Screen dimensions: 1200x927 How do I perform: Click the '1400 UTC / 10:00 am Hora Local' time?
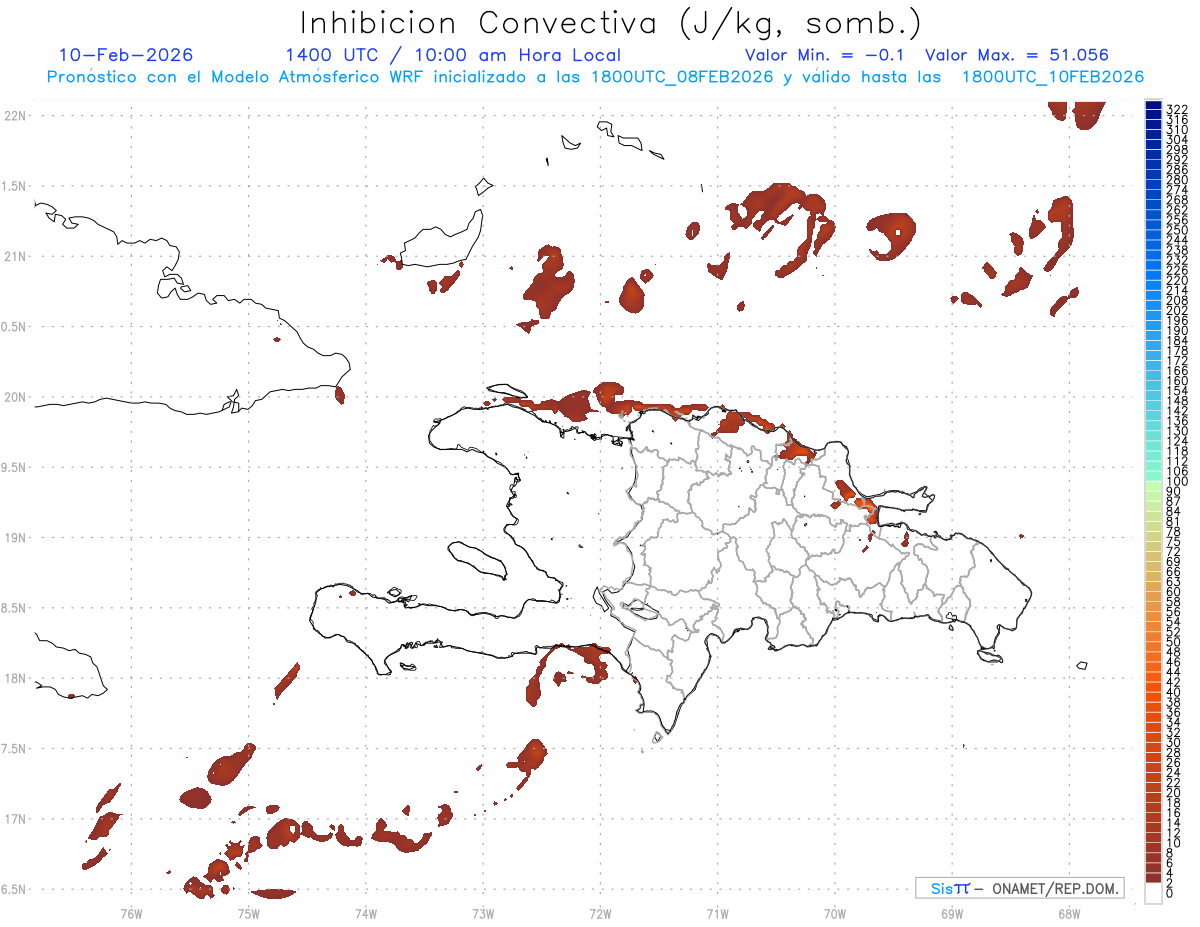click(453, 55)
